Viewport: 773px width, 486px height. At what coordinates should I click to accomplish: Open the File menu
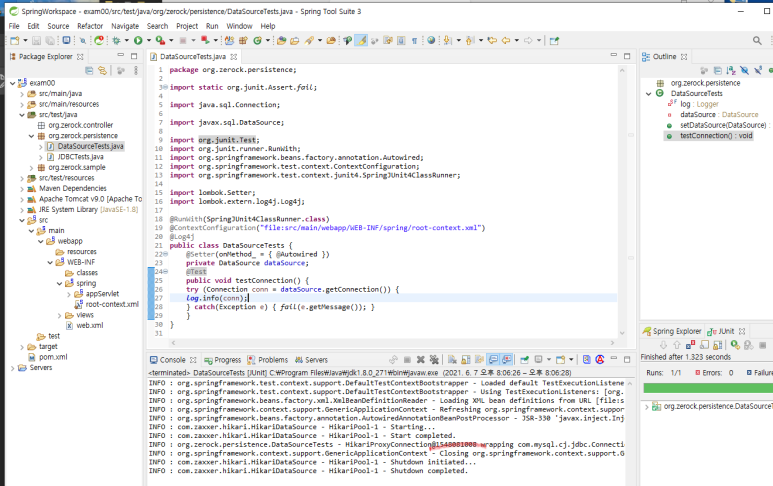click(x=14, y=26)
